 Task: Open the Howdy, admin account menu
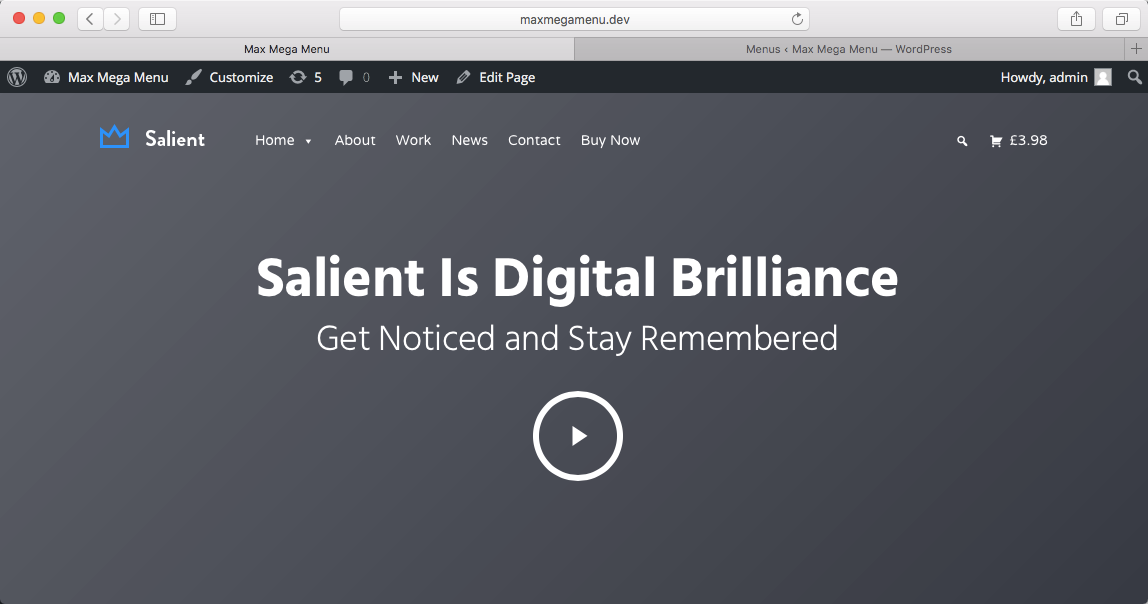(x=1044, y=77)
